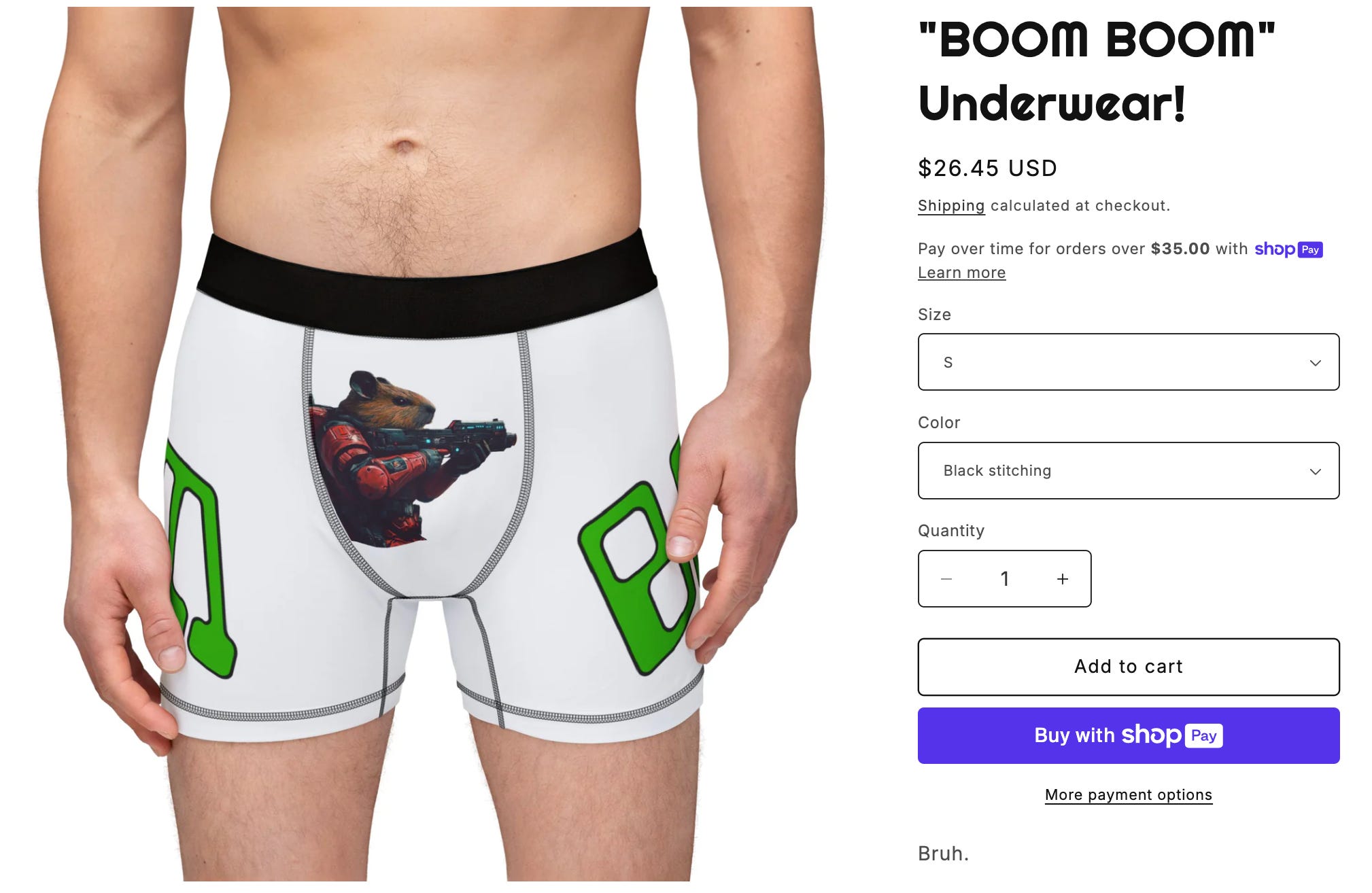
Task: Click the Bruh. product description text
Action: [943, 854]
